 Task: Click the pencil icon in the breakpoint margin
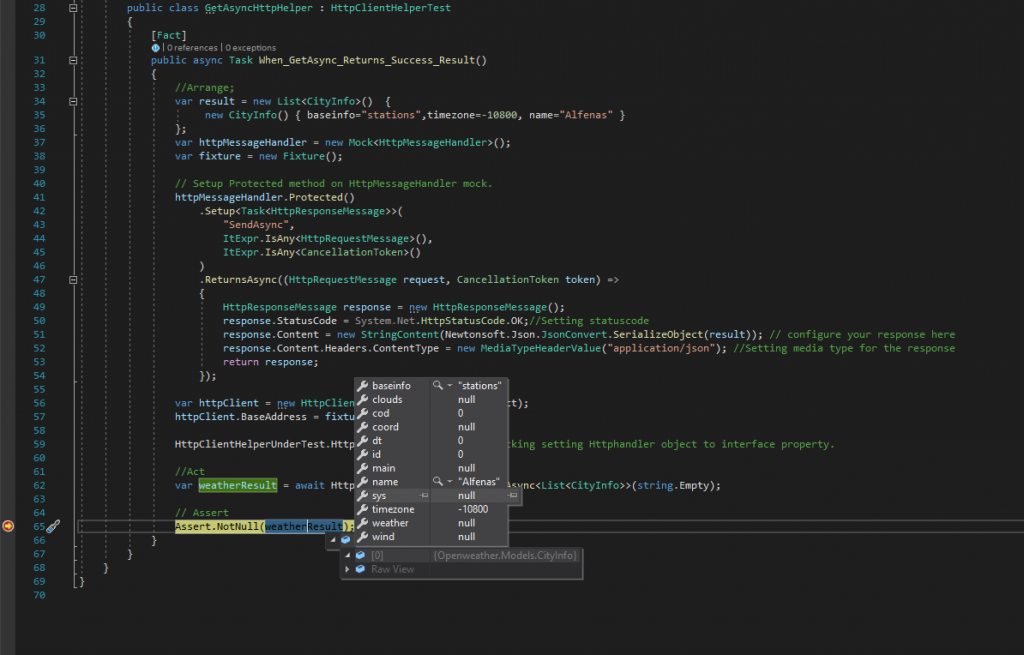coord(55,526)
